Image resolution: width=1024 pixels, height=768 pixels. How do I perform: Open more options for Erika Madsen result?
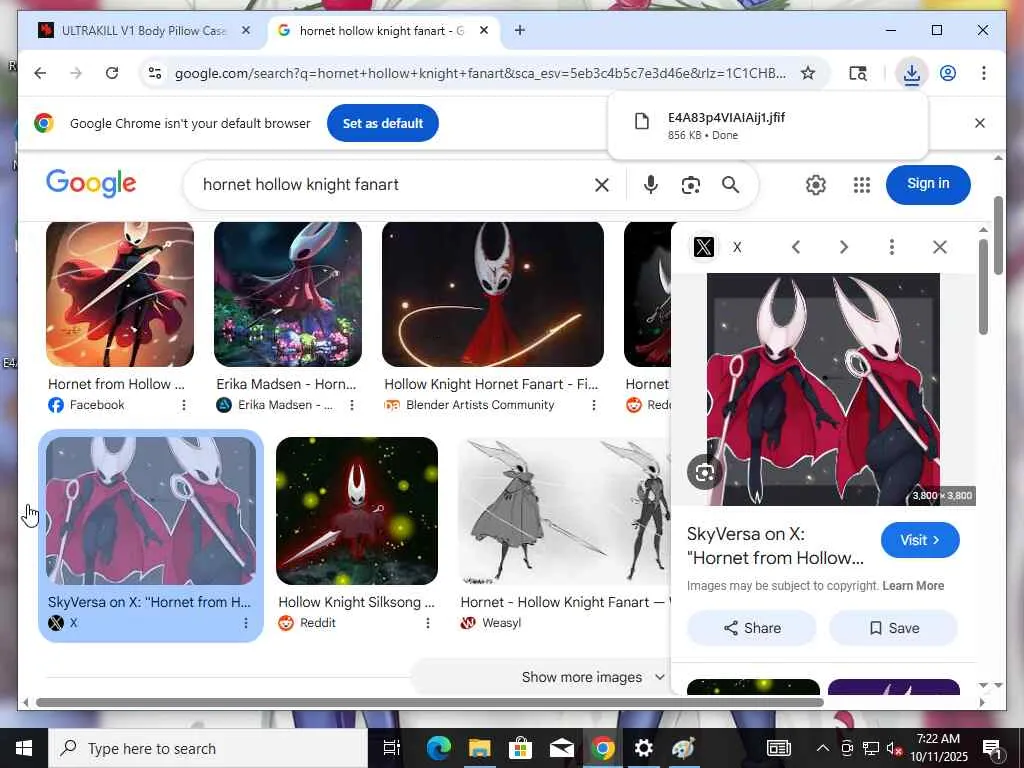(x=351, y=405)
